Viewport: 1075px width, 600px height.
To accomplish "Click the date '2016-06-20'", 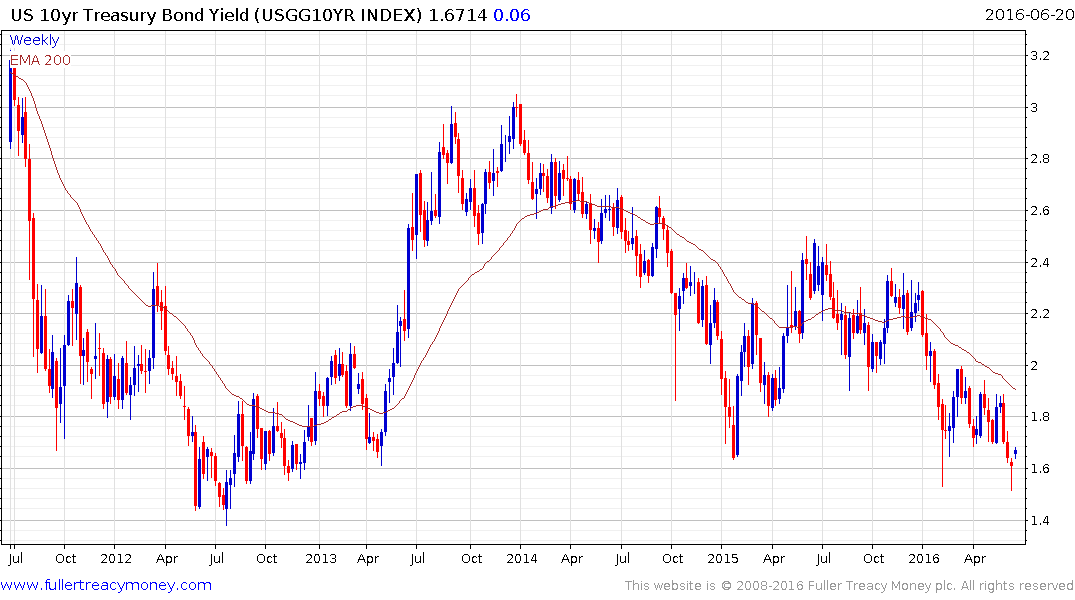I will tap(1029, 15).
